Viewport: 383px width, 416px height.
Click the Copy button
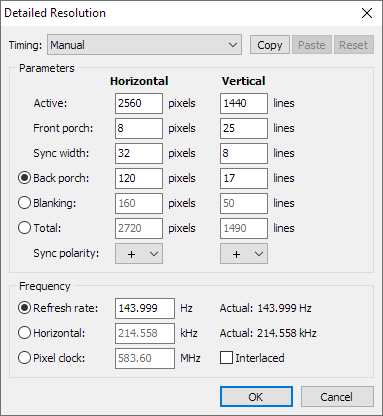pos(270,45)
